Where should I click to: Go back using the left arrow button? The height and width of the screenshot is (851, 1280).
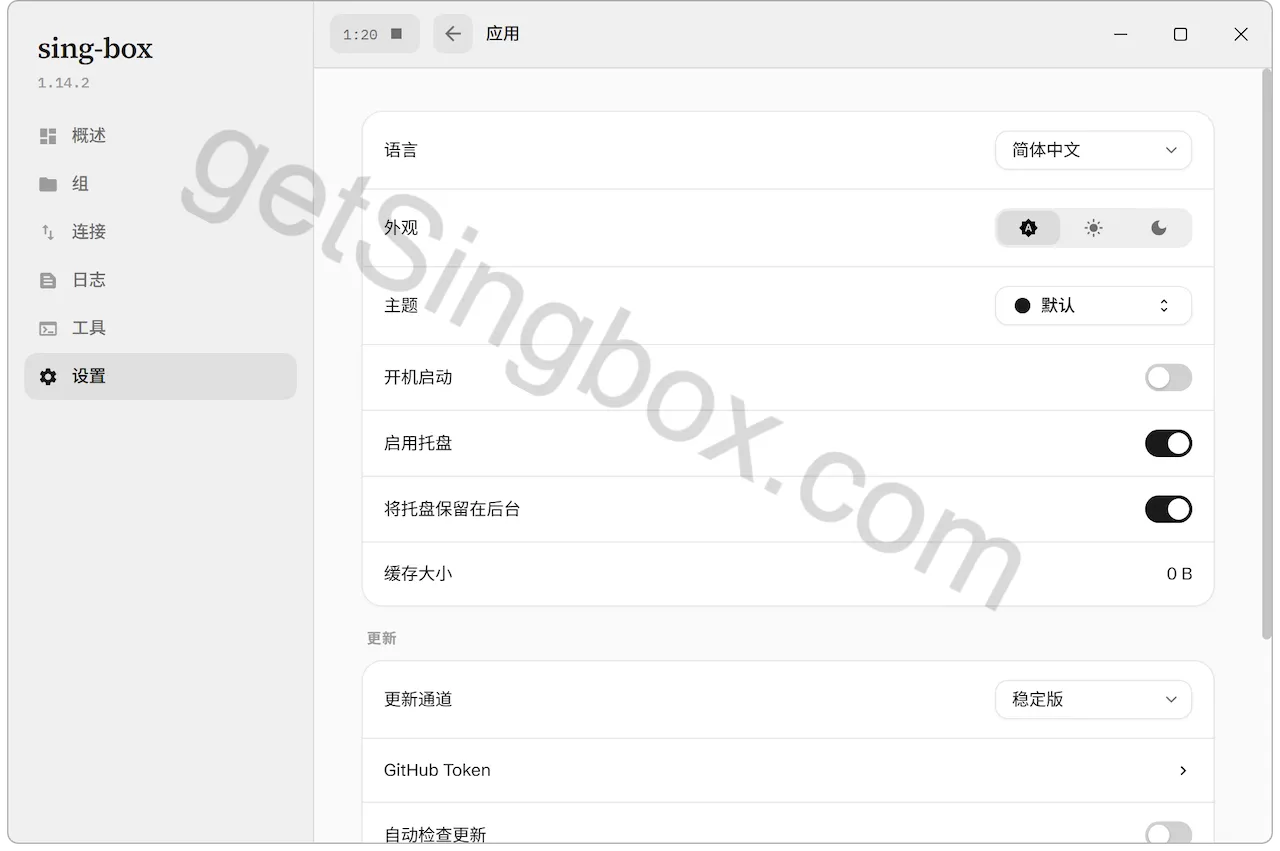453,34
